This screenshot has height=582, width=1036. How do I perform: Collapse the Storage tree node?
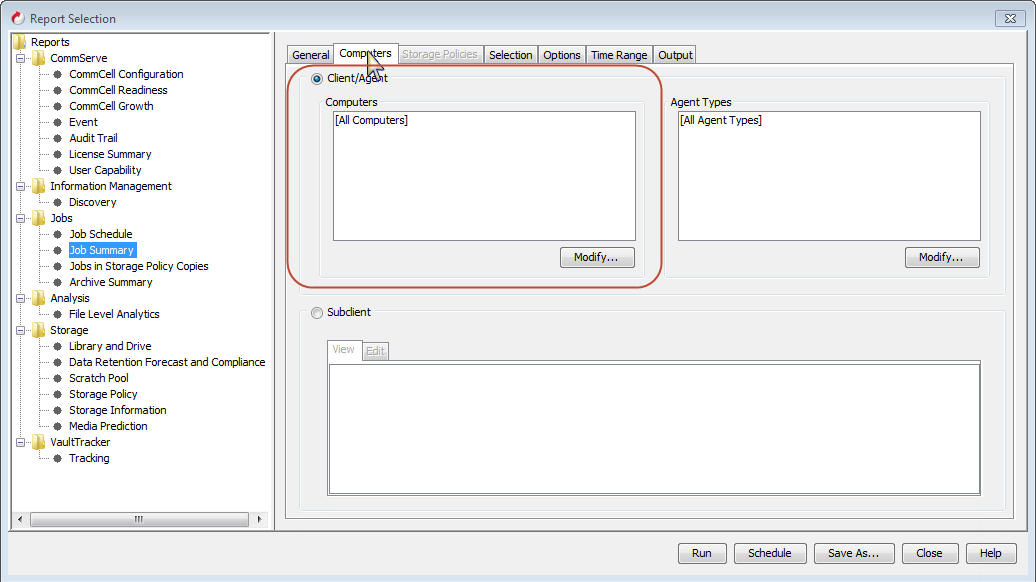(x=21, y=330)
